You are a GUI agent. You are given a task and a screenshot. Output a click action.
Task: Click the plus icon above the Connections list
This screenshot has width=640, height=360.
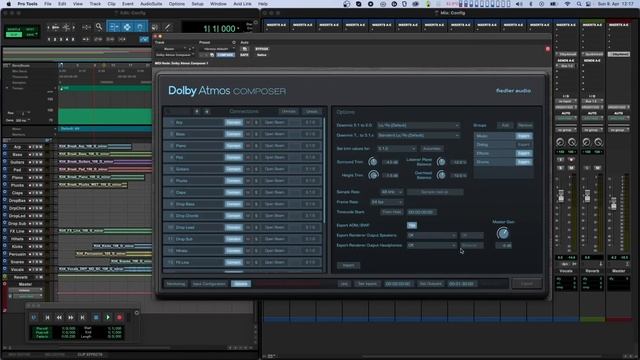[197, 111]
